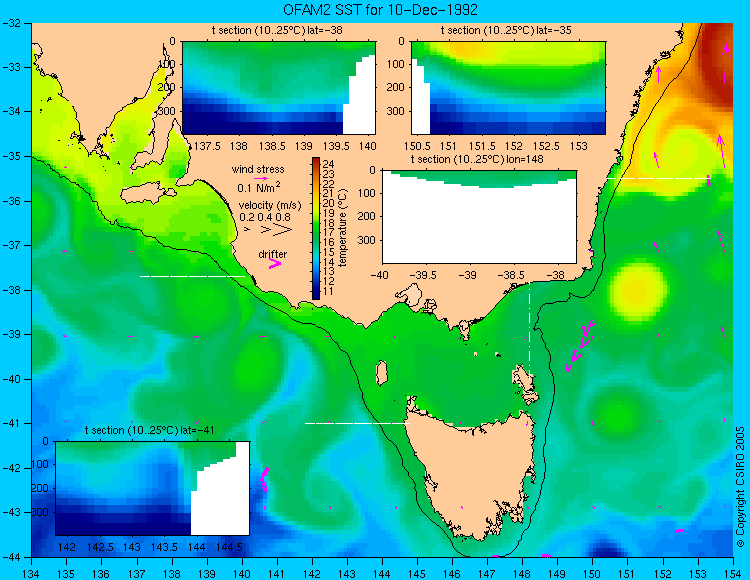Click the magenta drifter track beside lat=-41 inset
This screenshot has width=750, height=580.
[x=264, y=480]
